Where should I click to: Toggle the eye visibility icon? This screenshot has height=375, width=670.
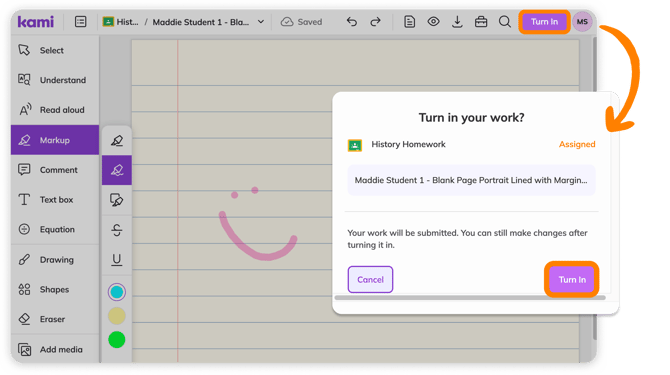[433, 21]
